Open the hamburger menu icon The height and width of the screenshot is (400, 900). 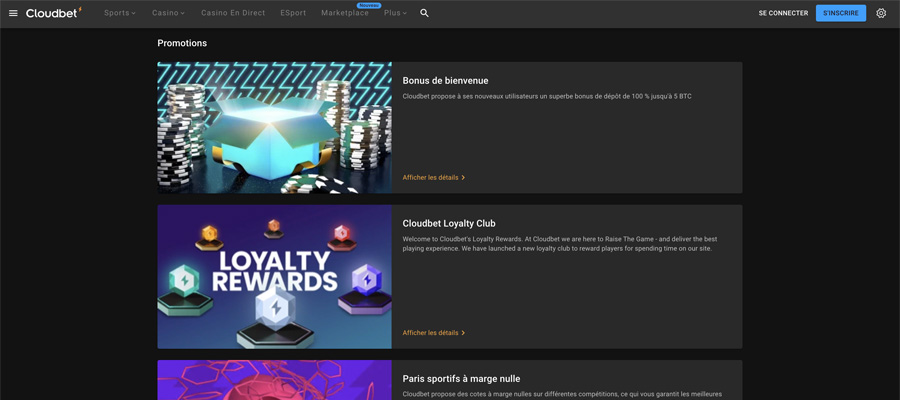pyautogui.click(x=13, y=13)
